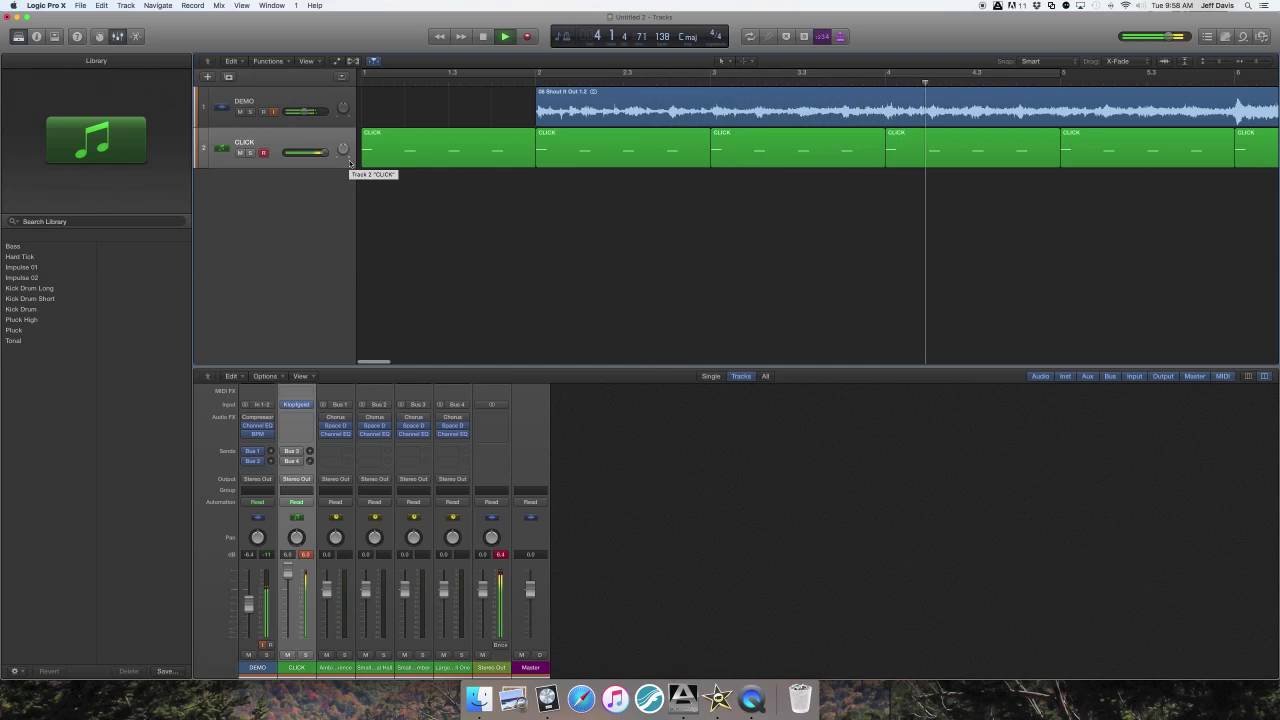The height and width of the screenshot is (720, 1280).
Task: Toggle the purple Metronome click button
Action: click(x=840, y=37)
